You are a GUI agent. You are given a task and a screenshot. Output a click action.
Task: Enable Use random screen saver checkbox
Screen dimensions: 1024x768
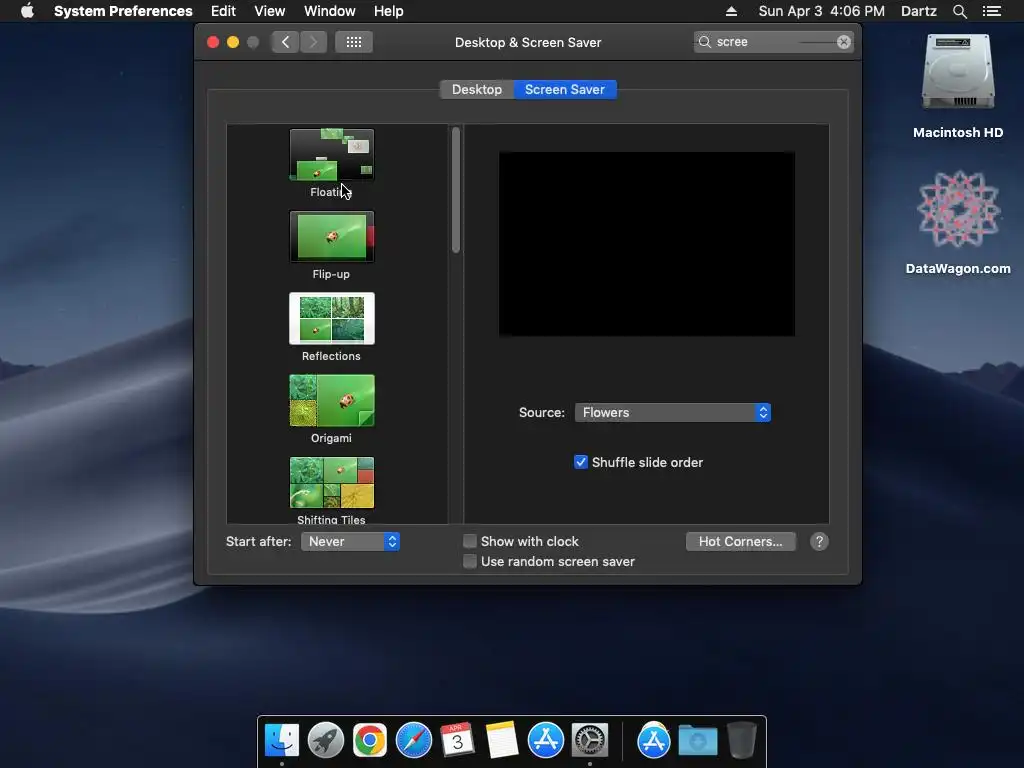tap(470, 562)
